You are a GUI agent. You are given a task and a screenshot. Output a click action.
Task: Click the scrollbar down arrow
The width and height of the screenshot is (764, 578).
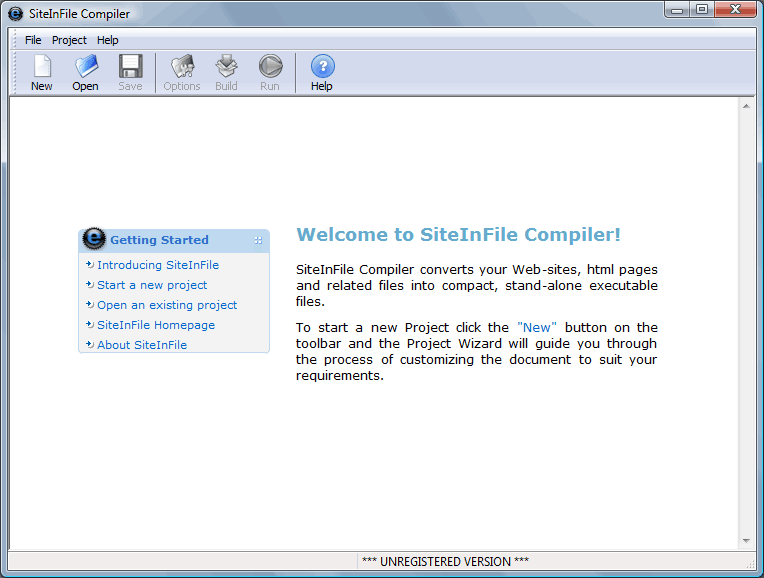746,541
